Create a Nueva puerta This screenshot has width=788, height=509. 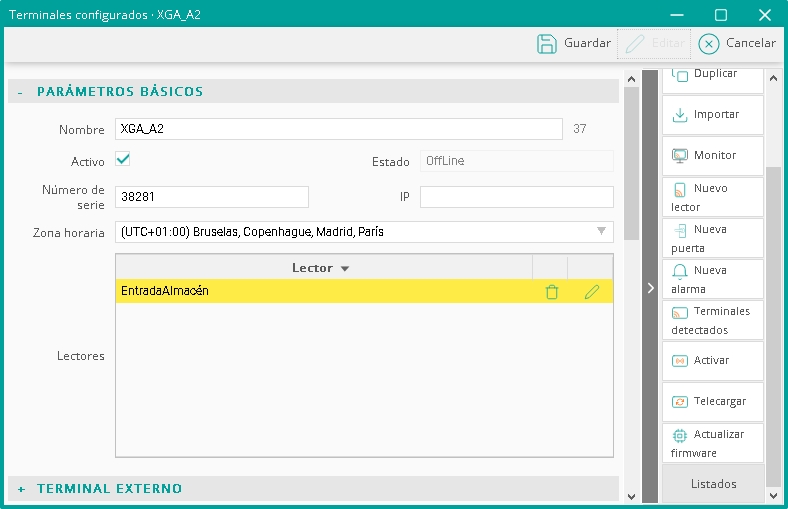coord(712,238)
